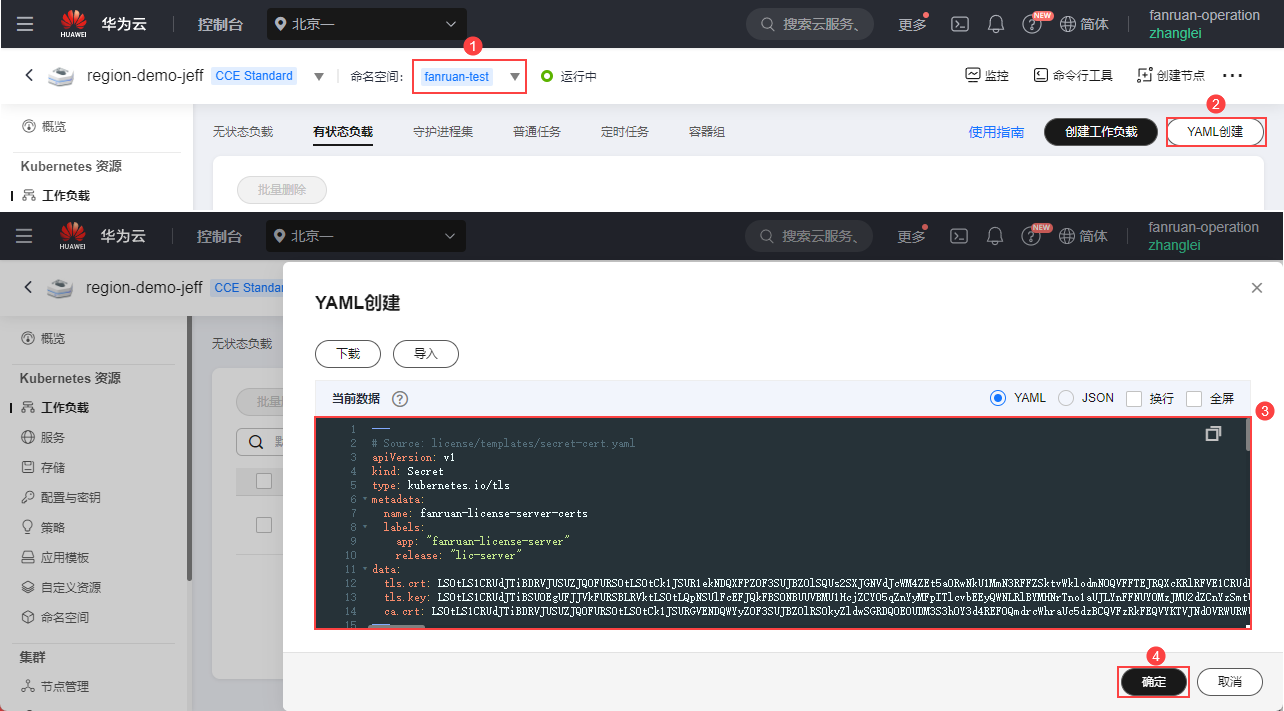Enable the 全屏 fullscreen checkbox

point(1194,399)
